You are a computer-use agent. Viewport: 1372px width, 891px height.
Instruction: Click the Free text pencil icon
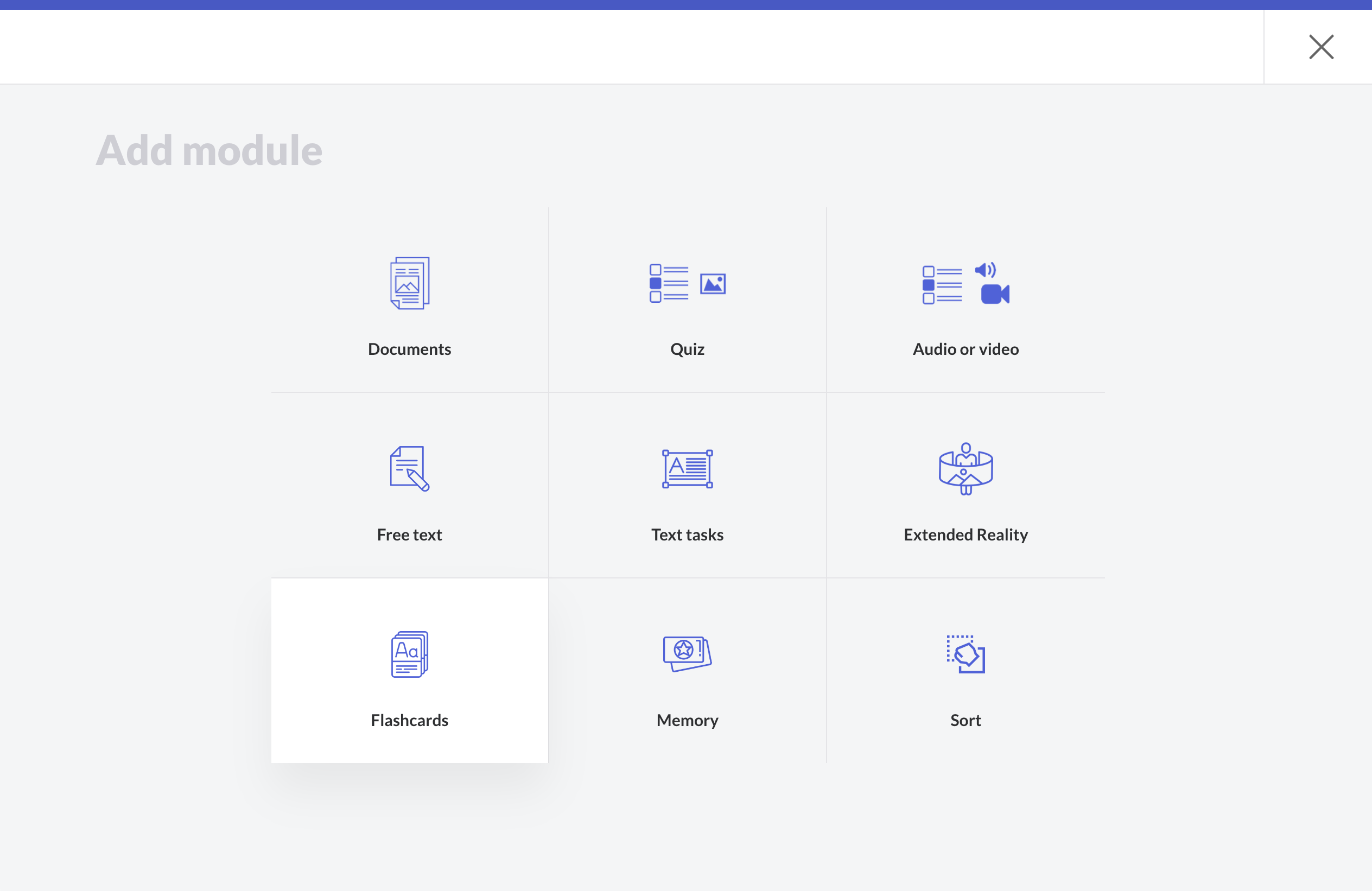pyautogui.click(x=409, y=468)
